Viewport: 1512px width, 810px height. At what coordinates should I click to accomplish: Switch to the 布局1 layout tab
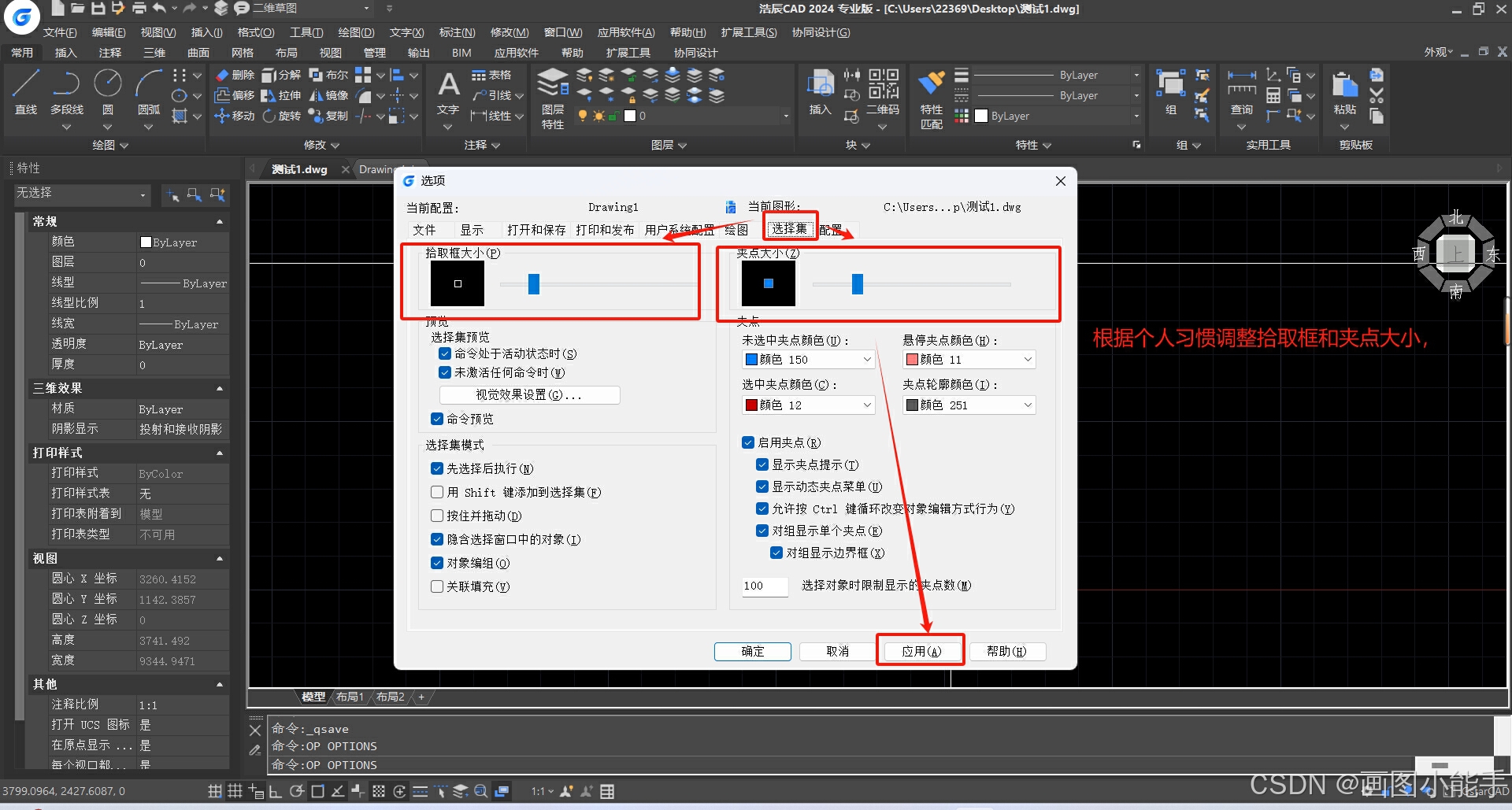click(x=350, y=697)
